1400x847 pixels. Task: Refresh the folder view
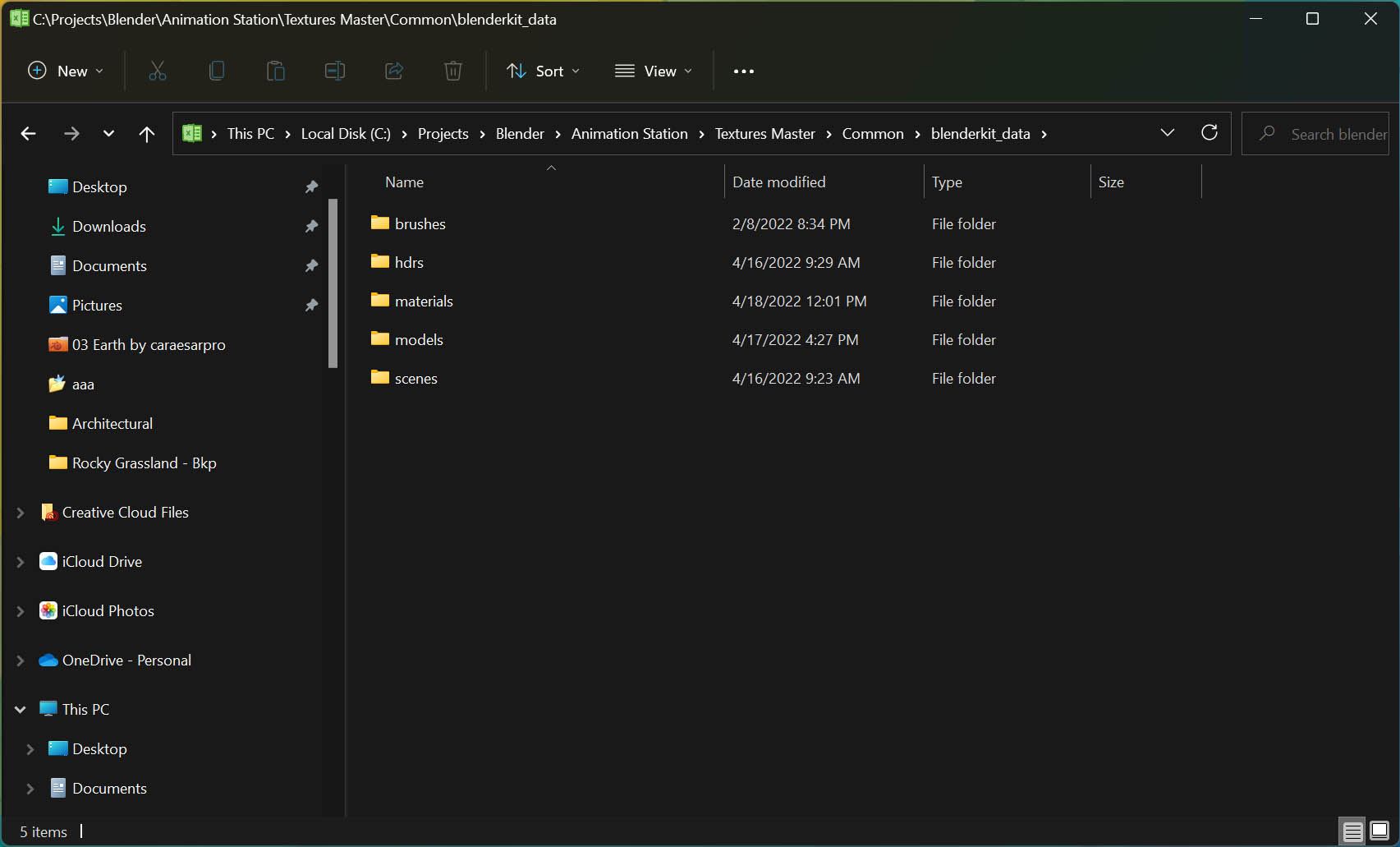click(1210, 132)
